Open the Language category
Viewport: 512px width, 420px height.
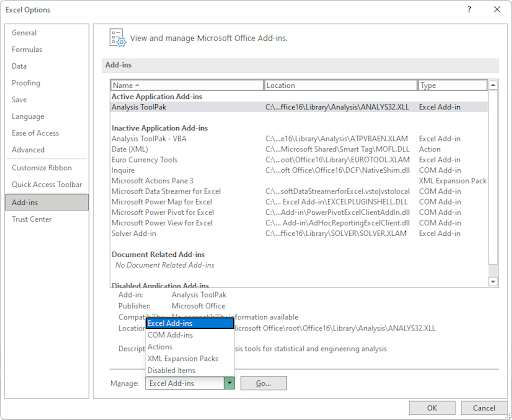pyautogui.click(x=28, y=116)
